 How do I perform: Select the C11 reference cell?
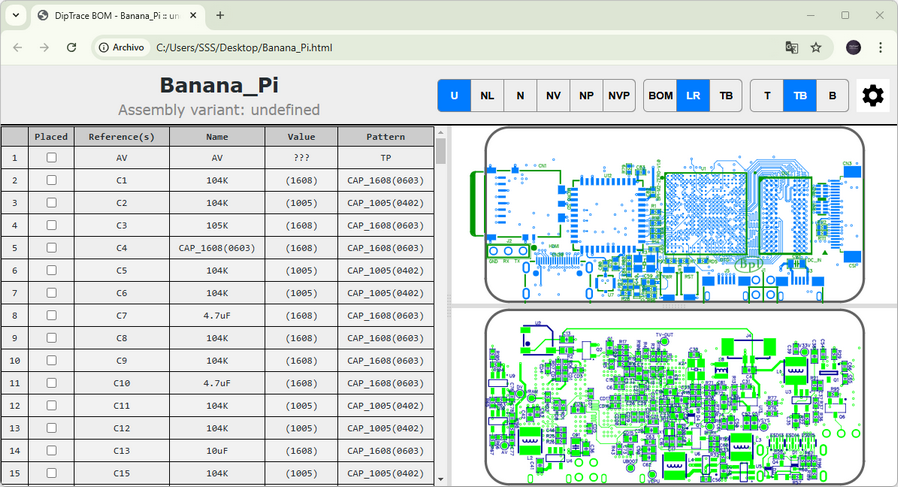(x=121, y=406)
